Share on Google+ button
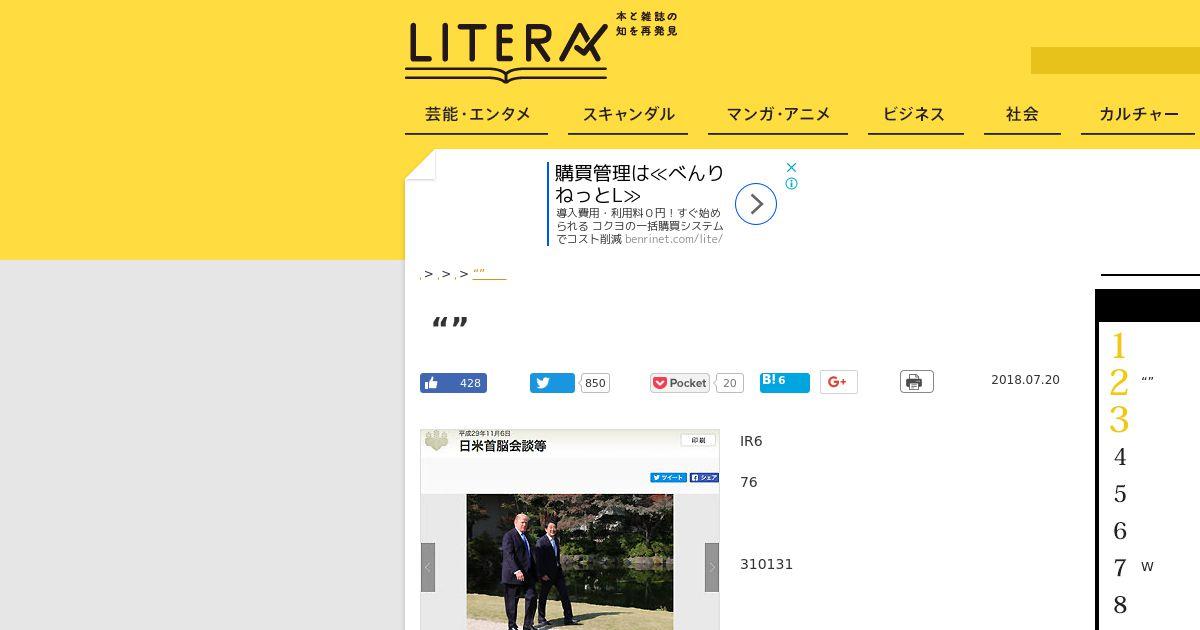Screen dimensions: 1200x630 [839, 382]
